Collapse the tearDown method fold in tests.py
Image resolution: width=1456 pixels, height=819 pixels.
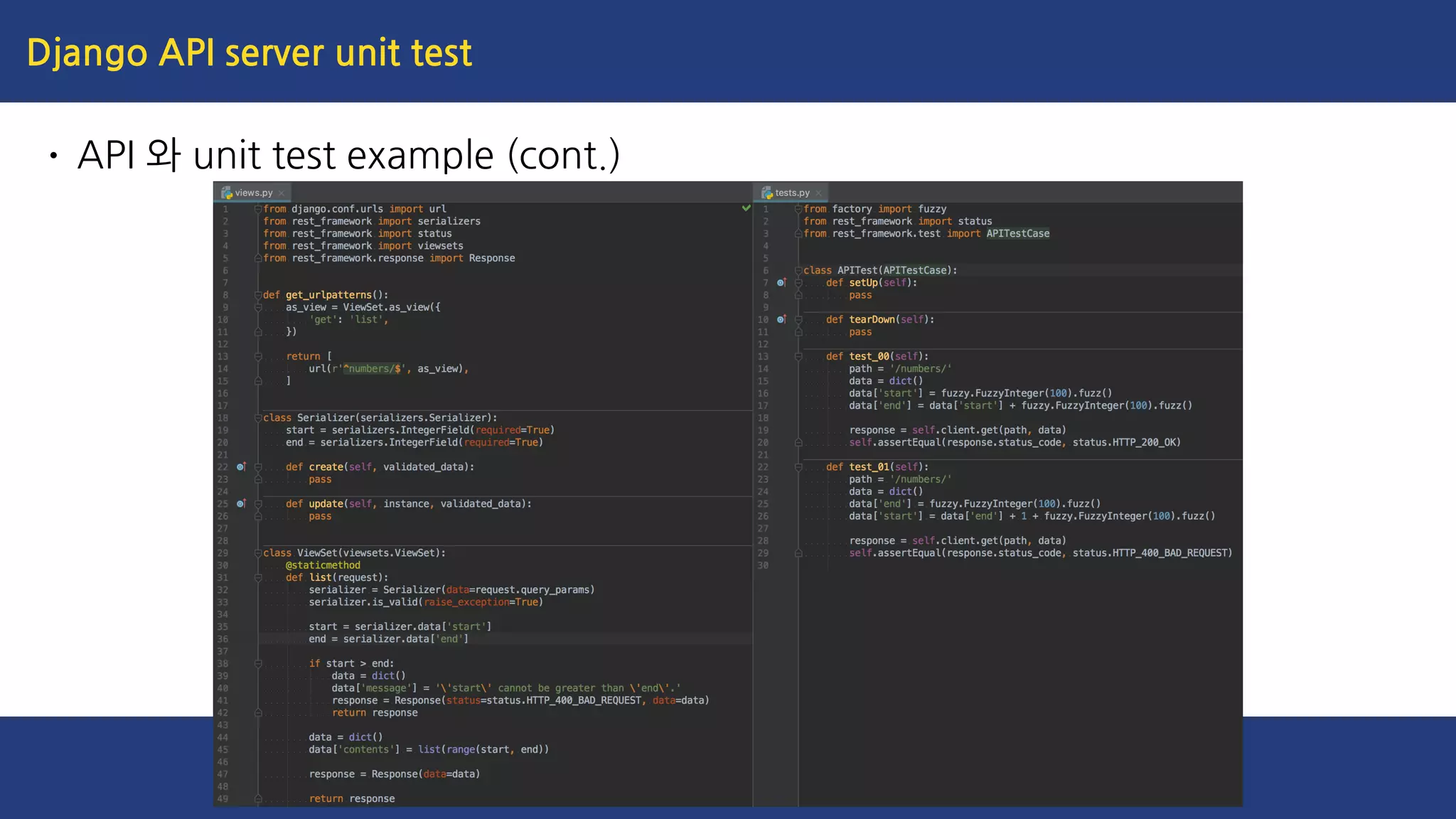pos(798,320)
